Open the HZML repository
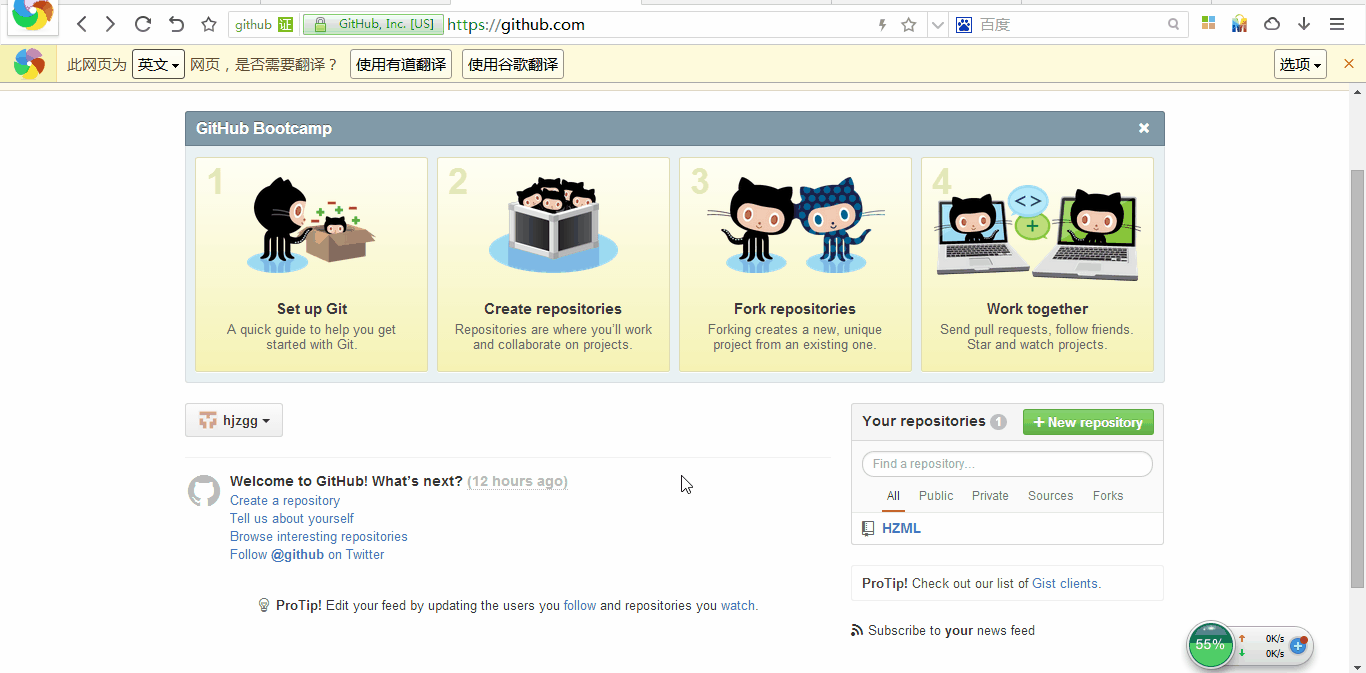 (x=901, y=528)
